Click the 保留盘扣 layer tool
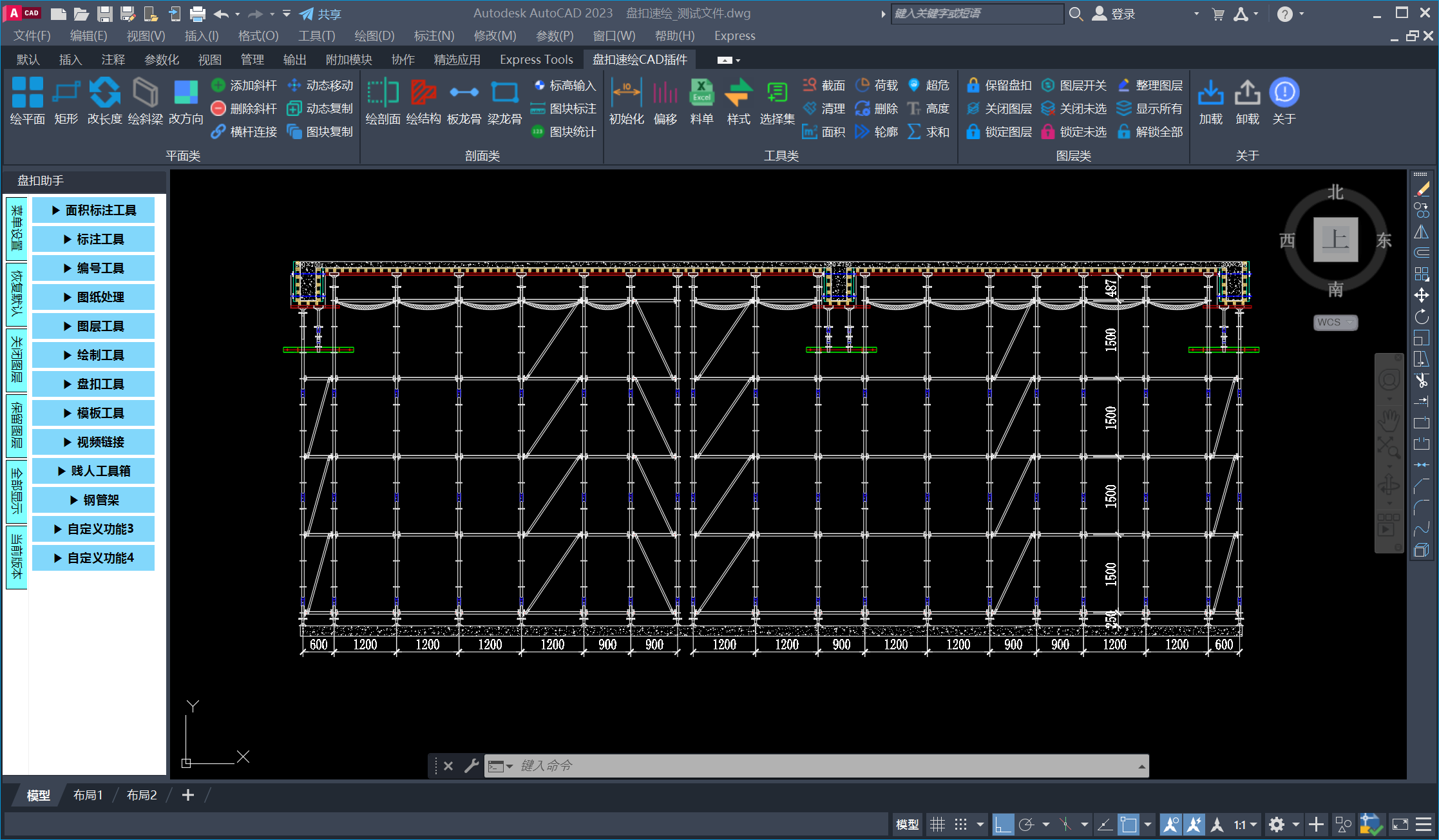The image size is (1439, 840). [x=1000, y=85]
